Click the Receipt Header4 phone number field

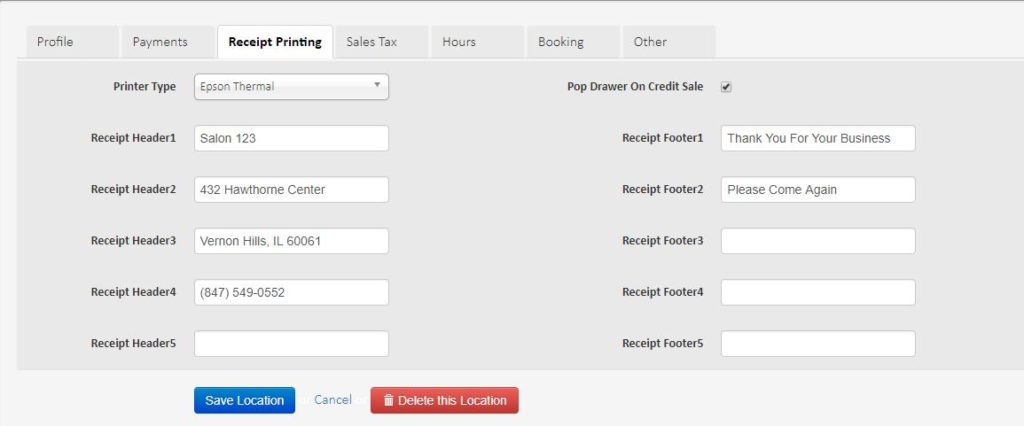click(x=291, y=292)
